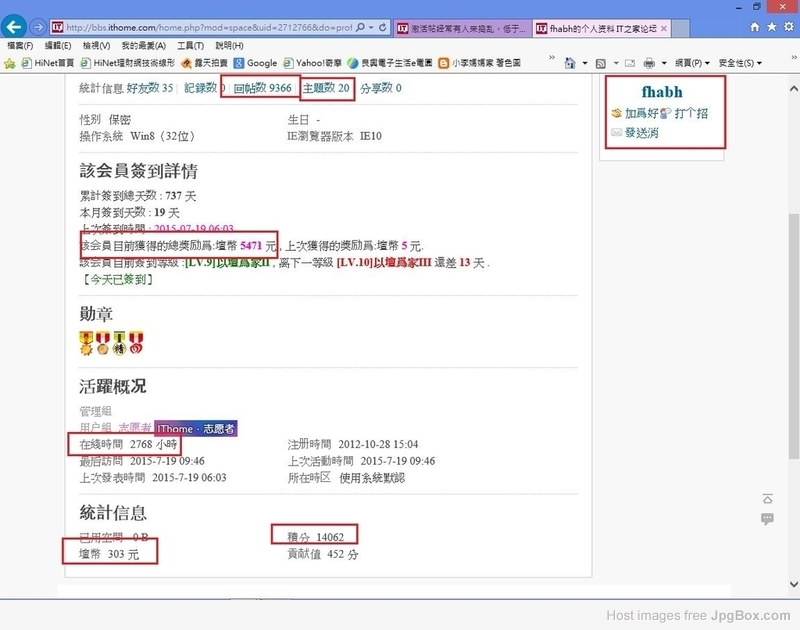The width and height of the screenshot is (800, 630).
Task: Open Favorites star icon at top right
Action: [770, 27]
